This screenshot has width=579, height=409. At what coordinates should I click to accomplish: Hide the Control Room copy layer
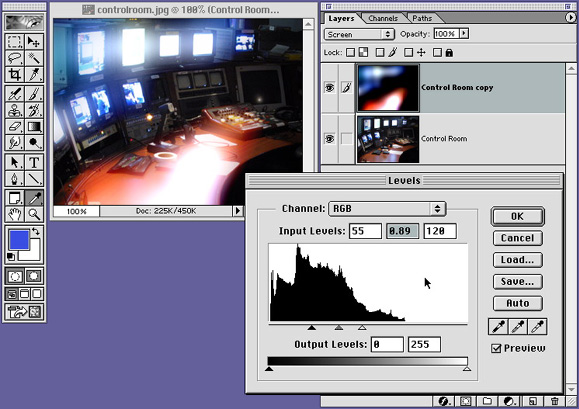(329, 87)
